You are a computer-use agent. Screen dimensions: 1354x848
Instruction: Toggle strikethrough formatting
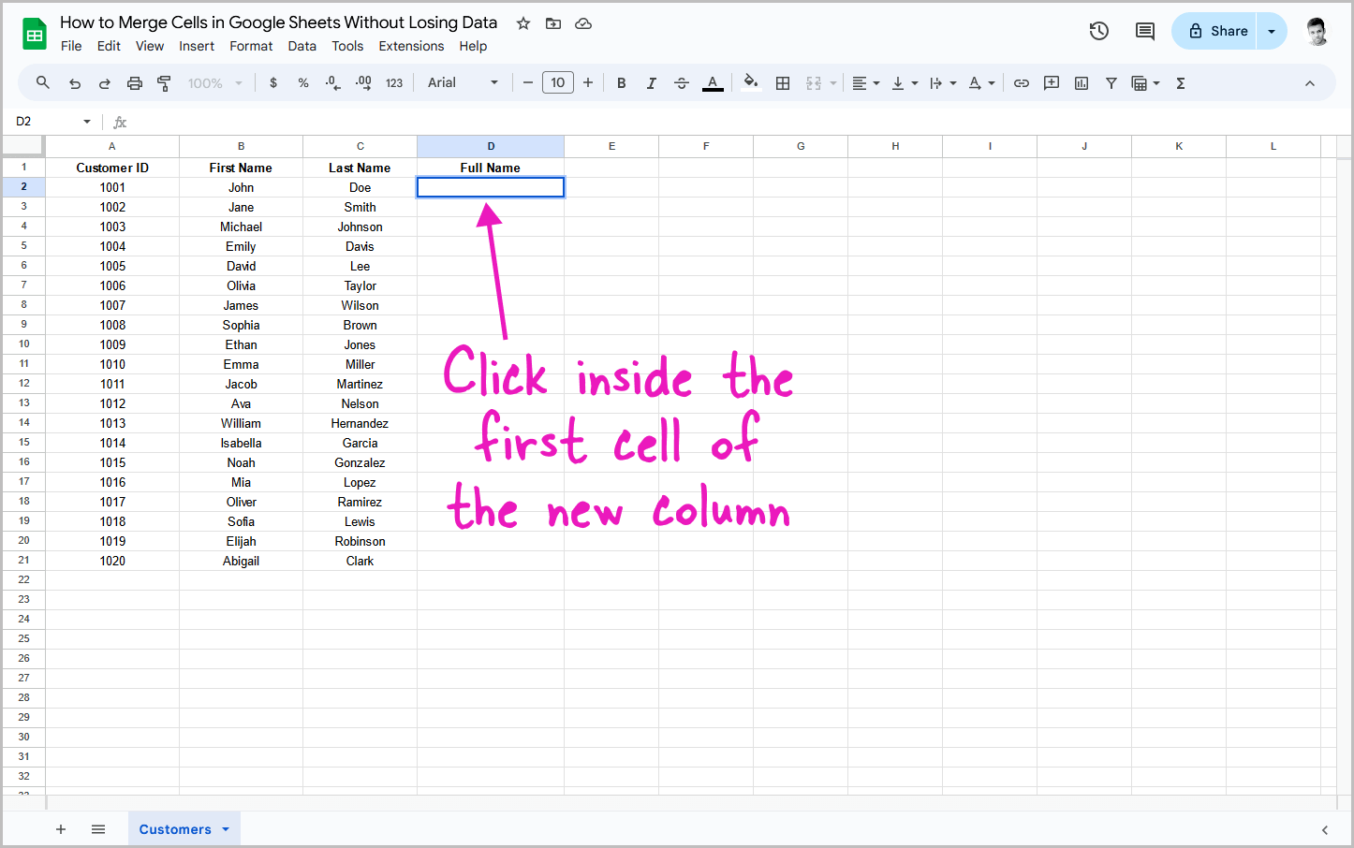coord(681,83)
